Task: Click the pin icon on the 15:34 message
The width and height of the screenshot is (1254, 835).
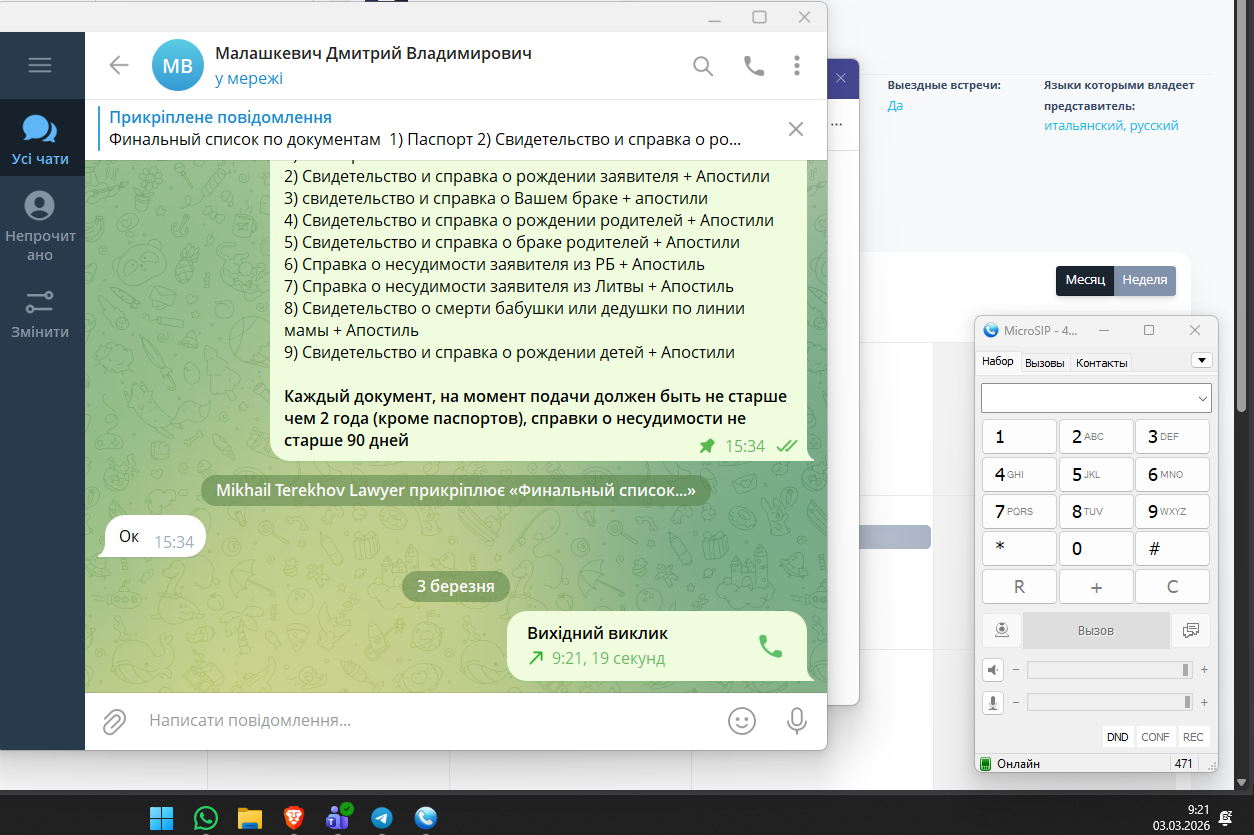Action: coord(707,446)
